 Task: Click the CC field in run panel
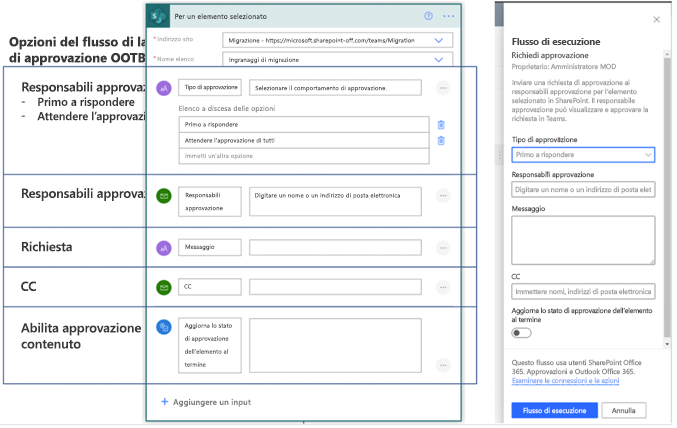(x=585, y=293)
